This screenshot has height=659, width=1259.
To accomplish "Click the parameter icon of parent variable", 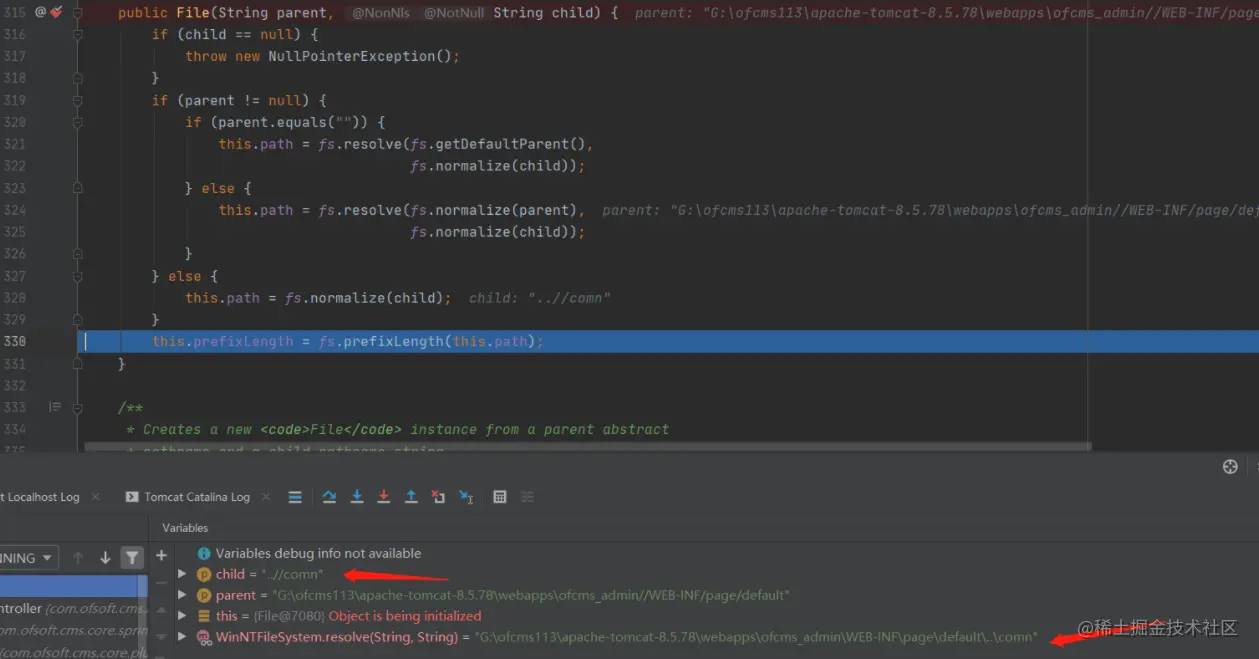I will tap(204, 595).
